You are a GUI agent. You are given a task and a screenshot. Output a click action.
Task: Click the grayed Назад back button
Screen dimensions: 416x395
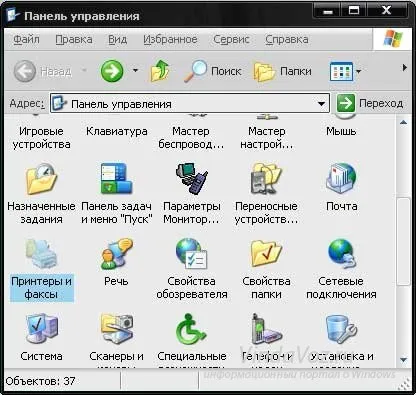pos(43,71)
